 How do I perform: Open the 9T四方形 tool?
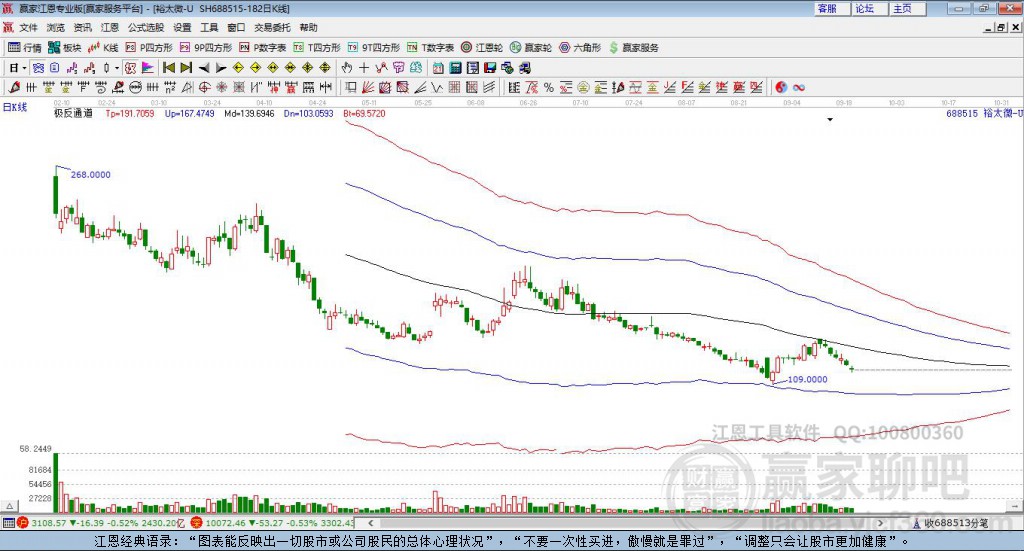[x=374, y=48]
